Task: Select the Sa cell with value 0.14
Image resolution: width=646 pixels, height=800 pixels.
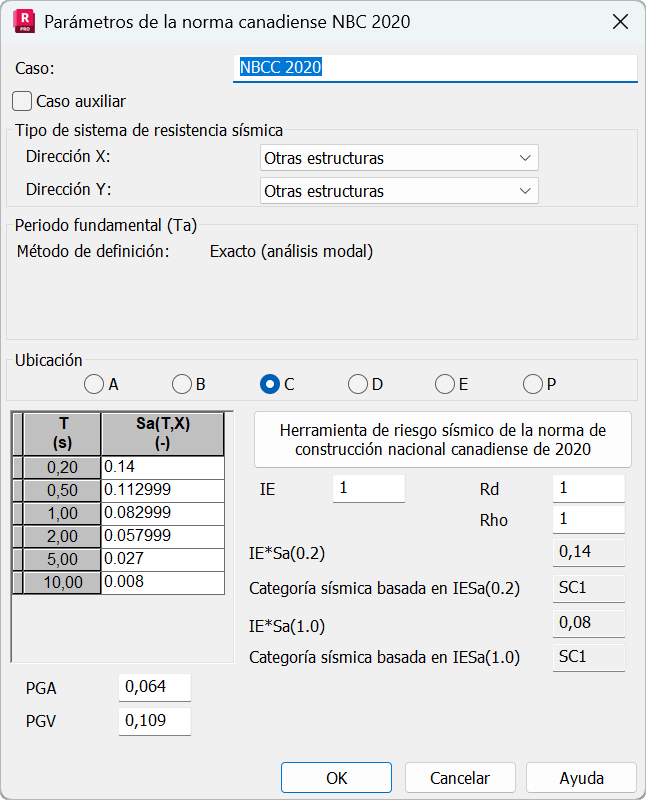Action: (x=163, y=467)
